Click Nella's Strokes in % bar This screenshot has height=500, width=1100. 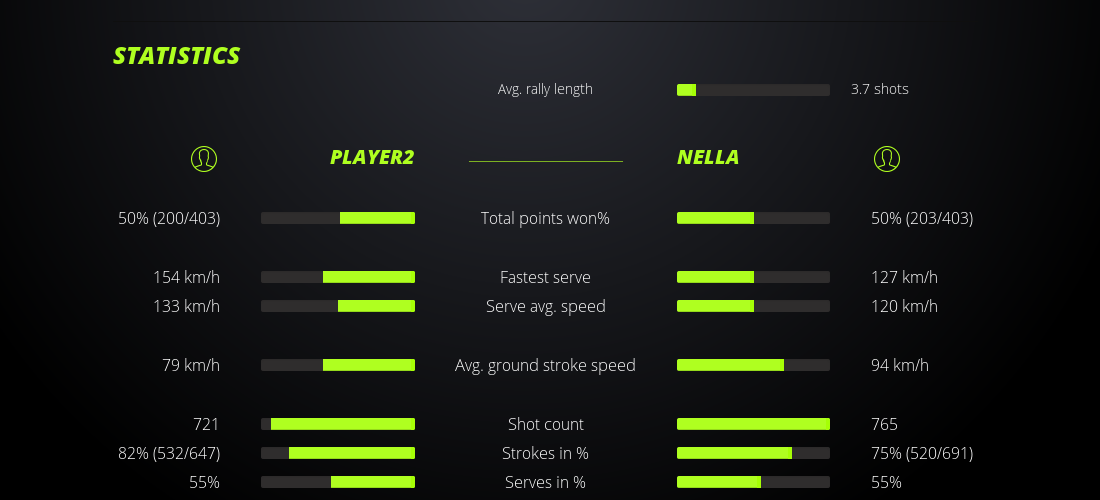click(x=753, y=453)
